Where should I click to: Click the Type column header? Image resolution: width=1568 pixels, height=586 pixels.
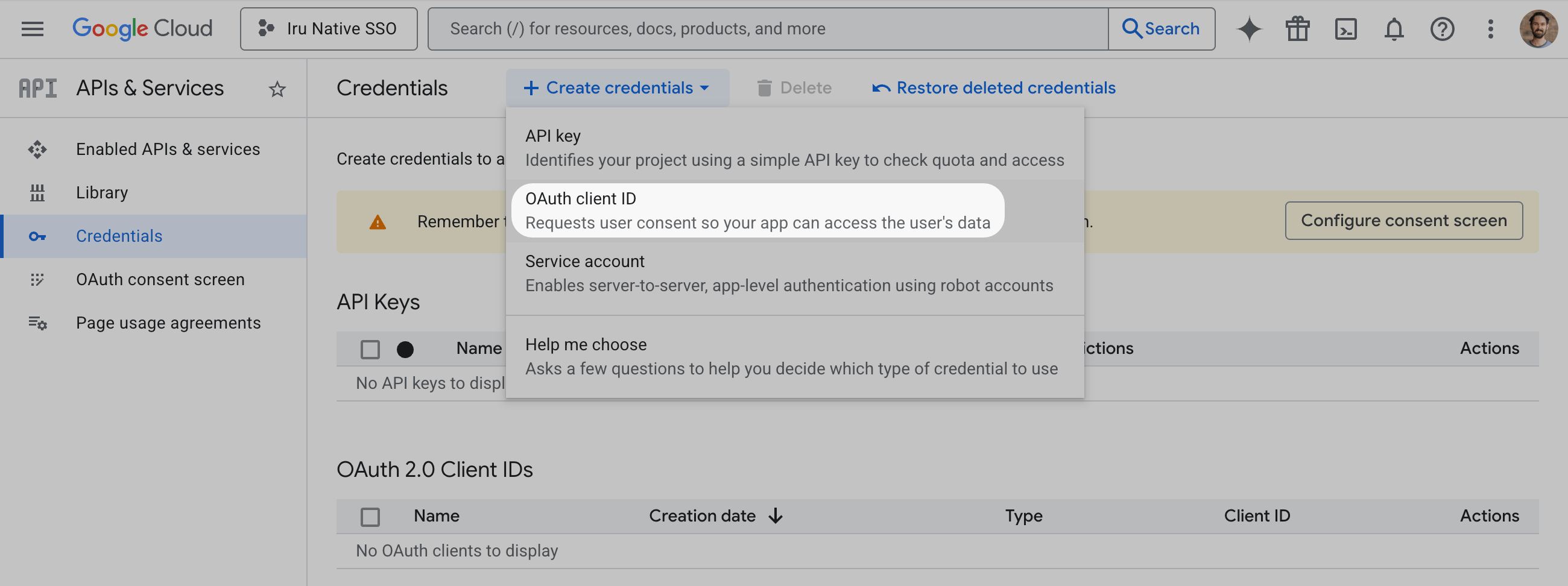pos(1023,515)
